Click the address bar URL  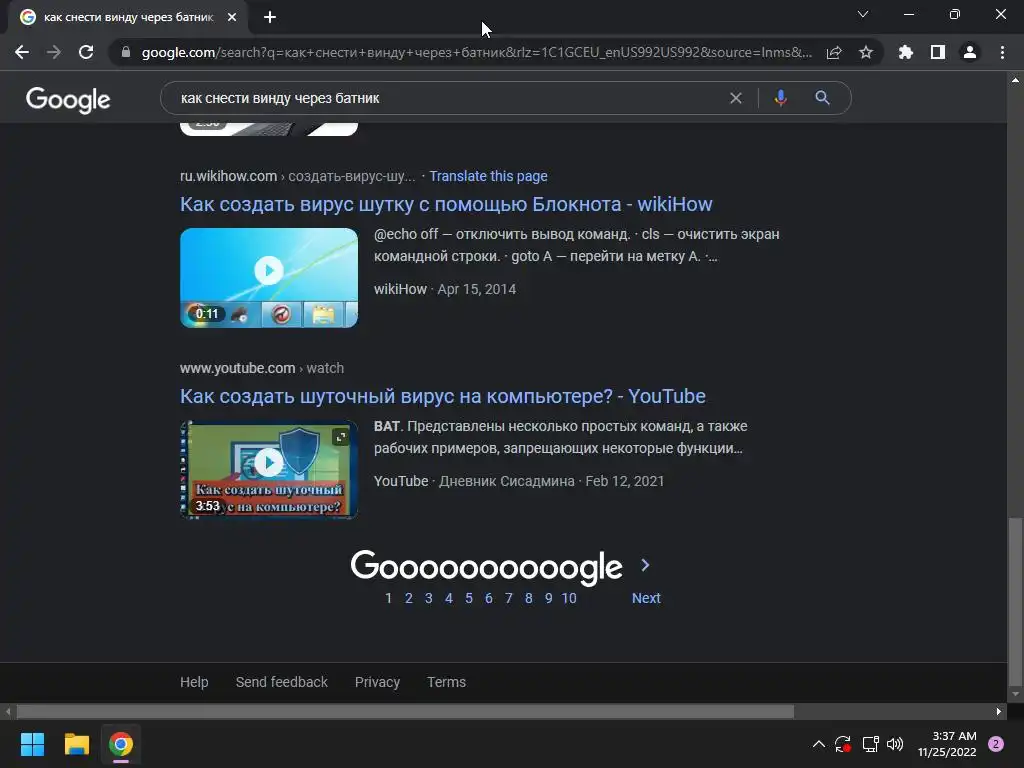tap(477, 52)
